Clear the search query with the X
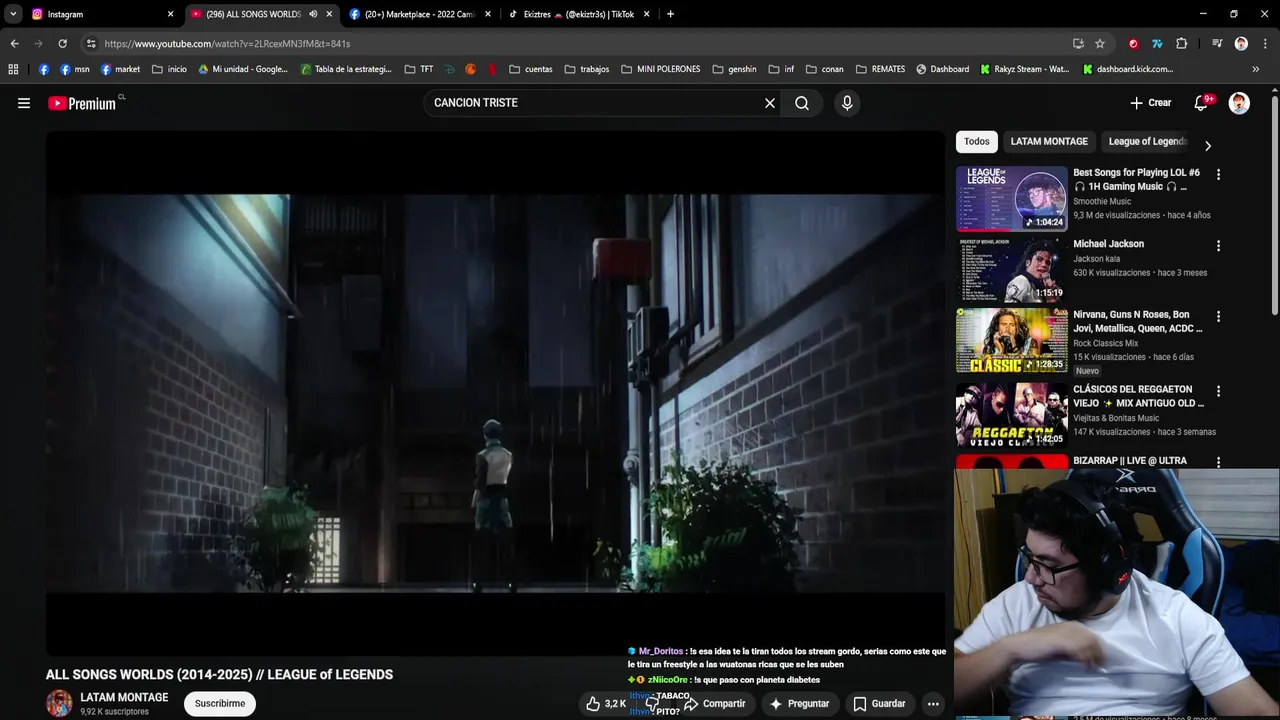The height and width of the screenshot is (720, 1280). 770,103
